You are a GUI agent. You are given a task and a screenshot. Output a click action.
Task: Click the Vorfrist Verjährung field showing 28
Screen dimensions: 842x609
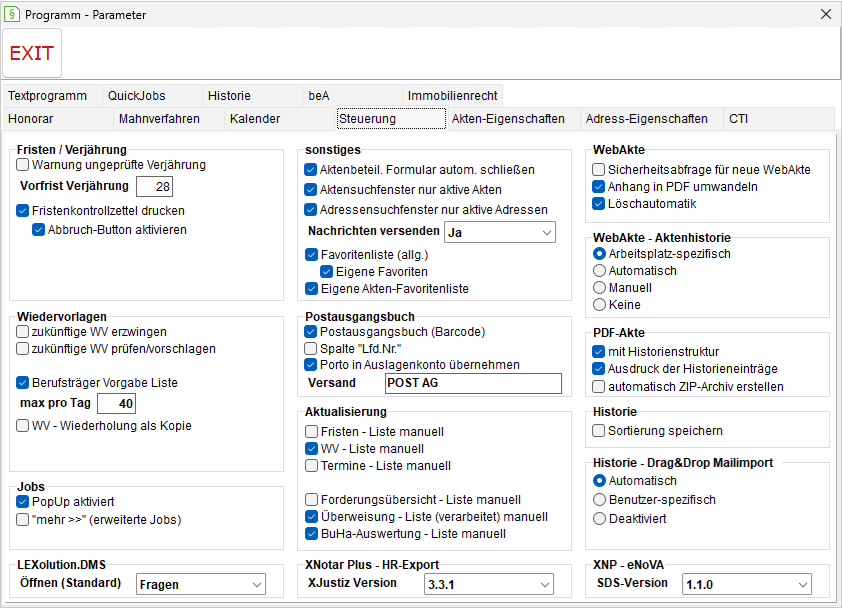(154, 186)
